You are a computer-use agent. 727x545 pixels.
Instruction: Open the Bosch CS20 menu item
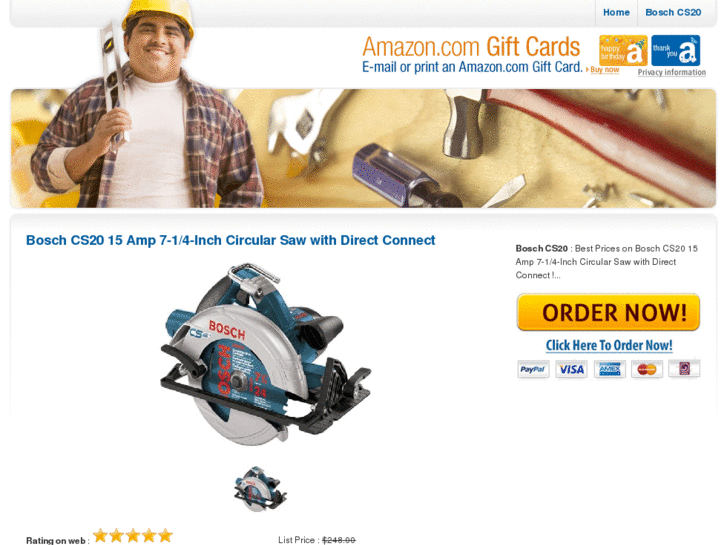pyautogui.click(x=673, y=13)
